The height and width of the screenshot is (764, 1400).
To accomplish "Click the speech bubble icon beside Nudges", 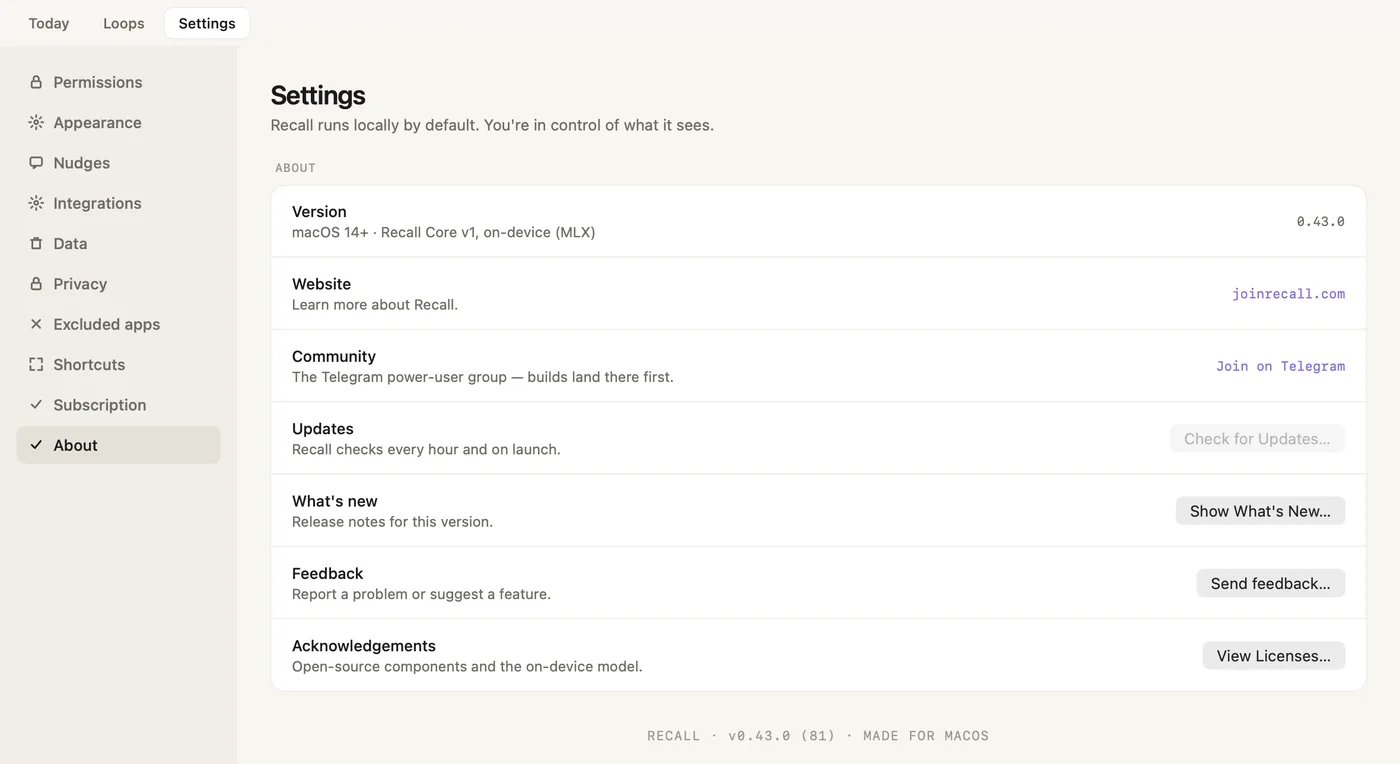I will (36, 162).
